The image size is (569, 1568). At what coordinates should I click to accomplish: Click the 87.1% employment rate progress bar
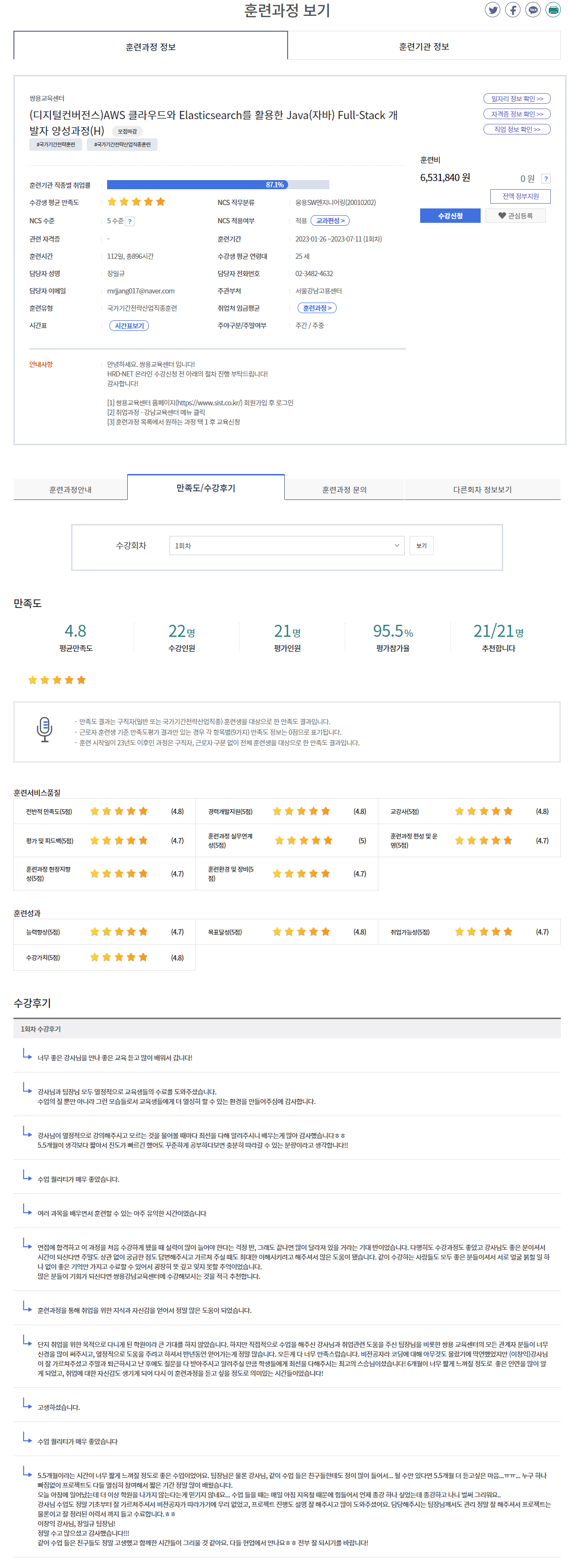(218, 184)
